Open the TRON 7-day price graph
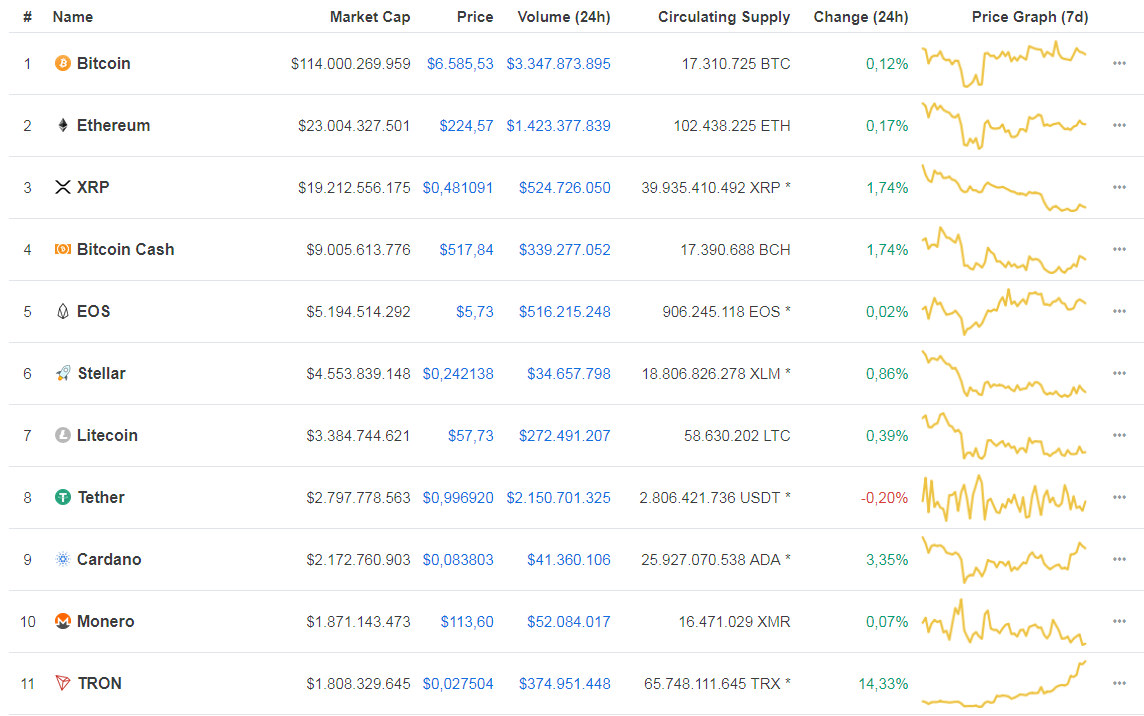 [x=1004, y=684]
